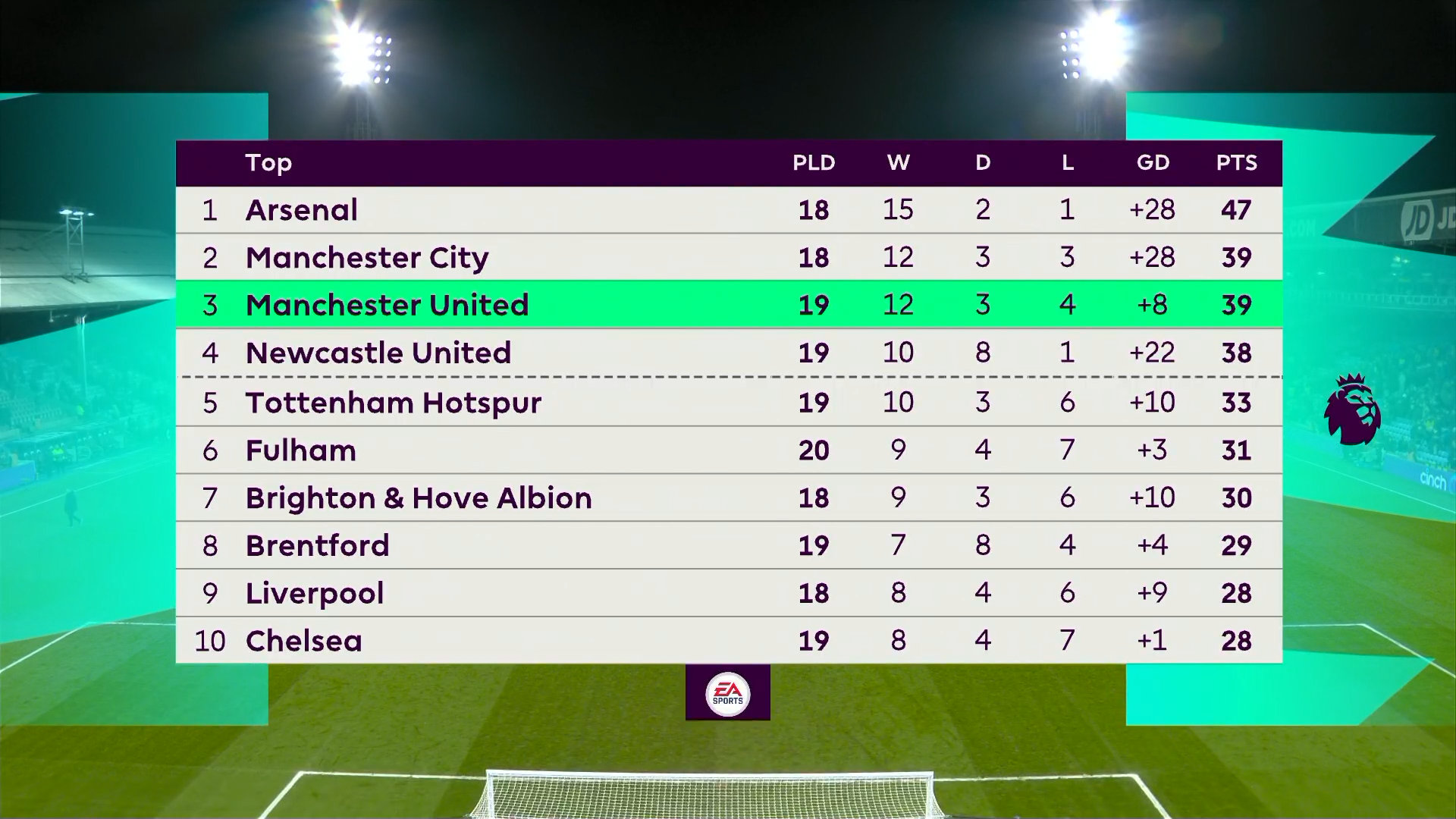This screenshot has width=1456, height=819.
Task: Click Liverpool's +9 goal difference
Action: pos(1152,593)
